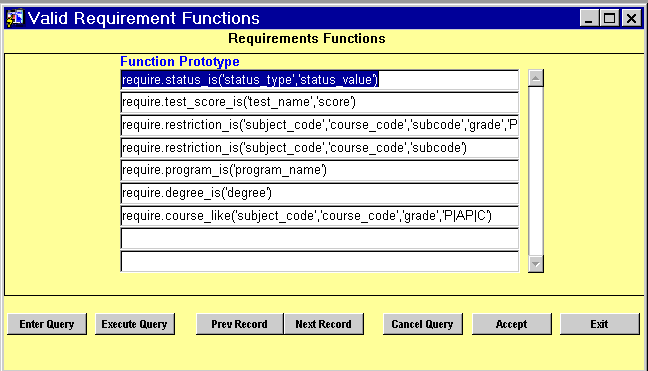Click the scrollbar up arrow
Screen dimensions: 648x371
click(536, 78)
